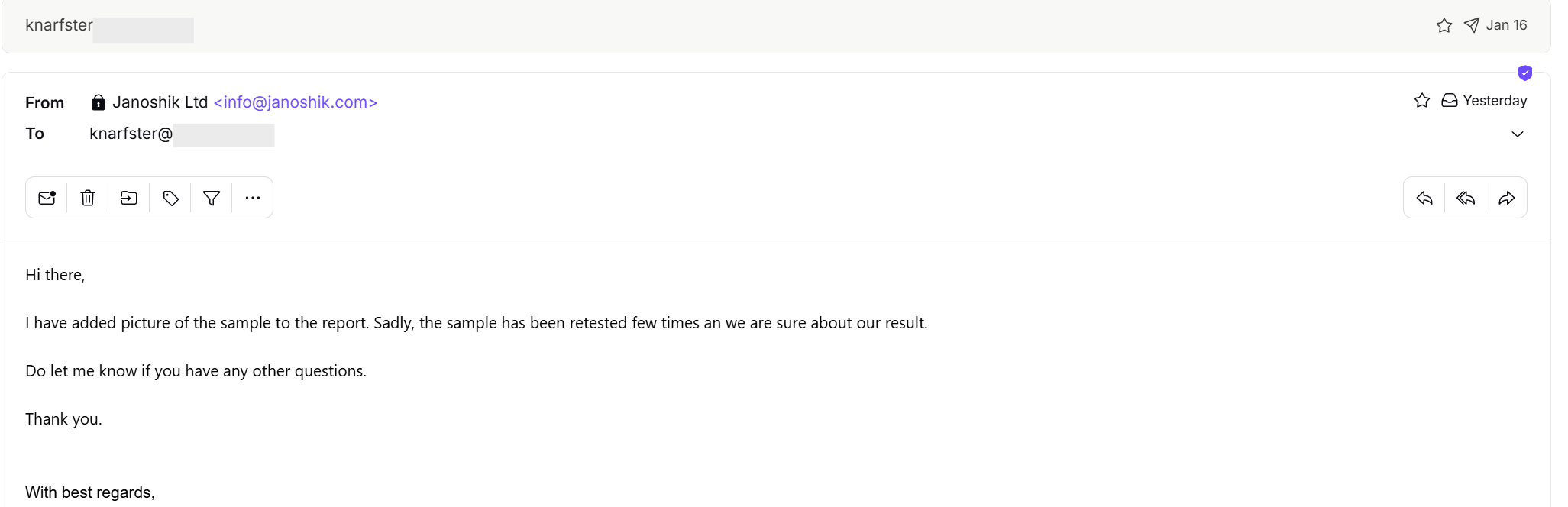Click the inbox icon beside Yesterday
The width and height of the screenshot is (1568, 507).
click(1449, 101)
